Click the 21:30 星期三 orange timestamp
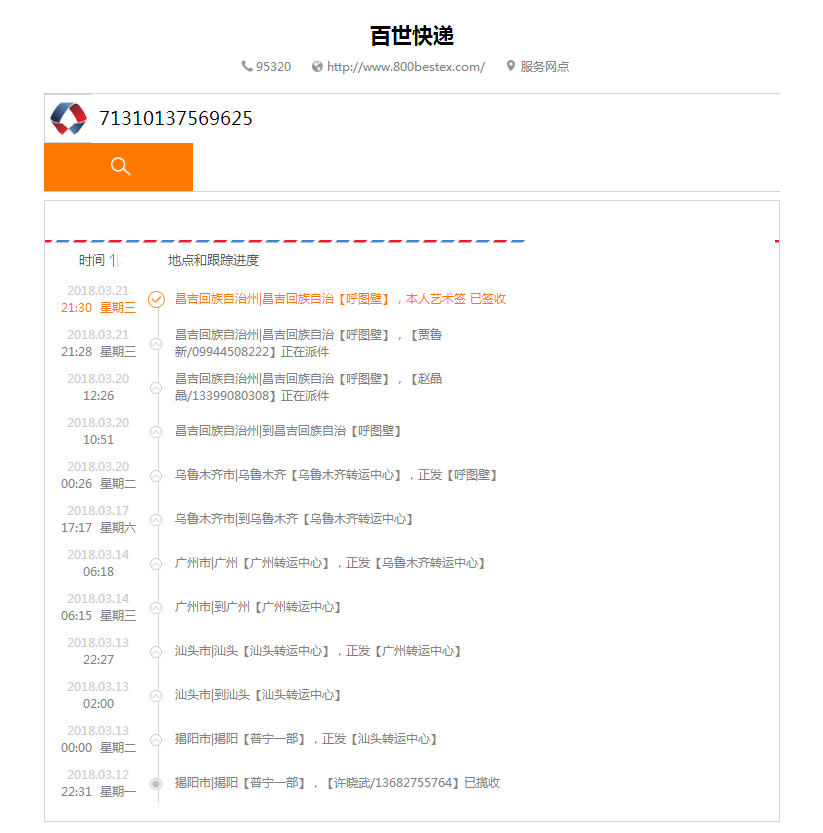This screenshot has width=823, height=833. [98, 308]
